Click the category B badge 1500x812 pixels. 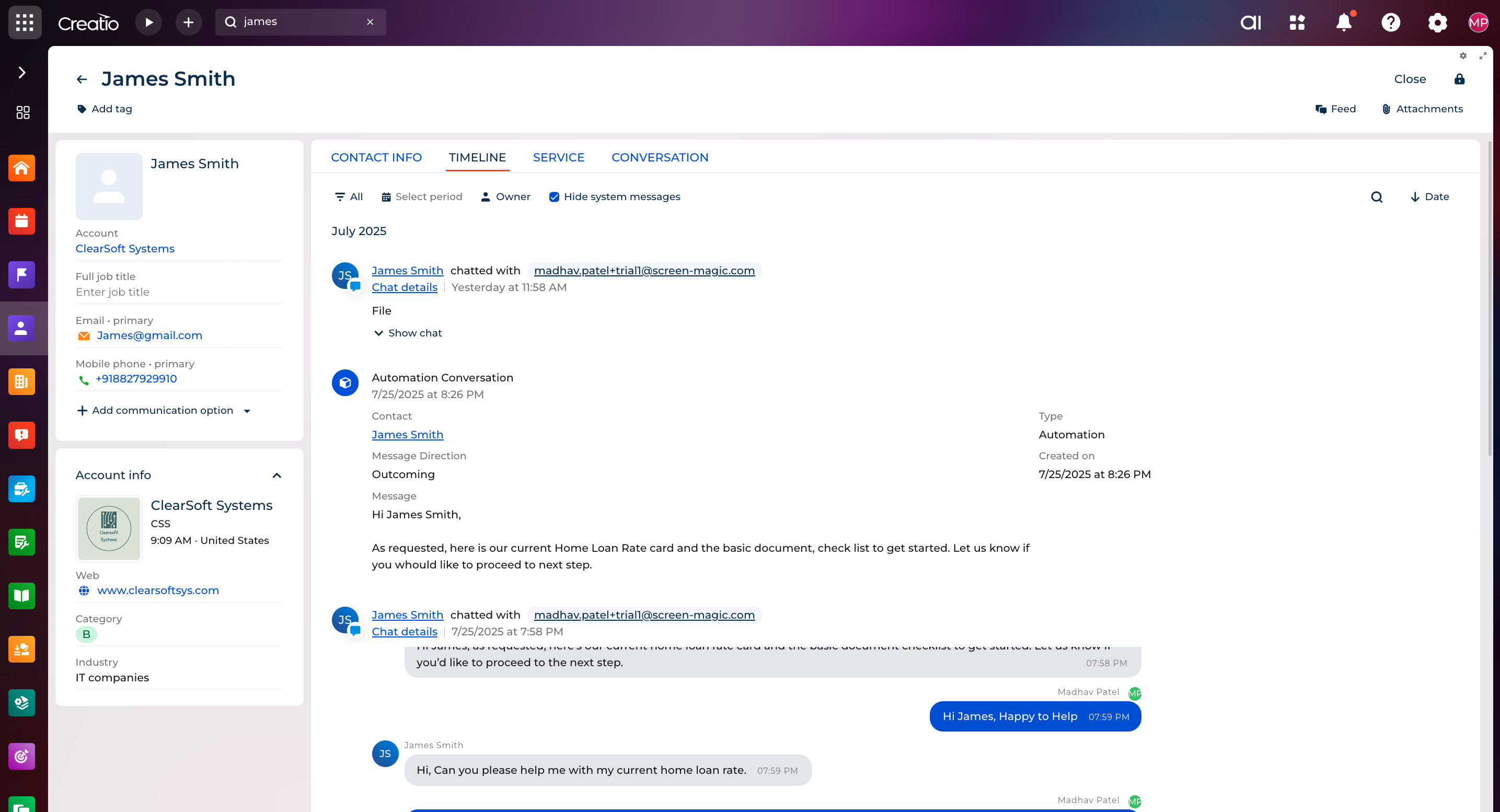tap(86, 634)
